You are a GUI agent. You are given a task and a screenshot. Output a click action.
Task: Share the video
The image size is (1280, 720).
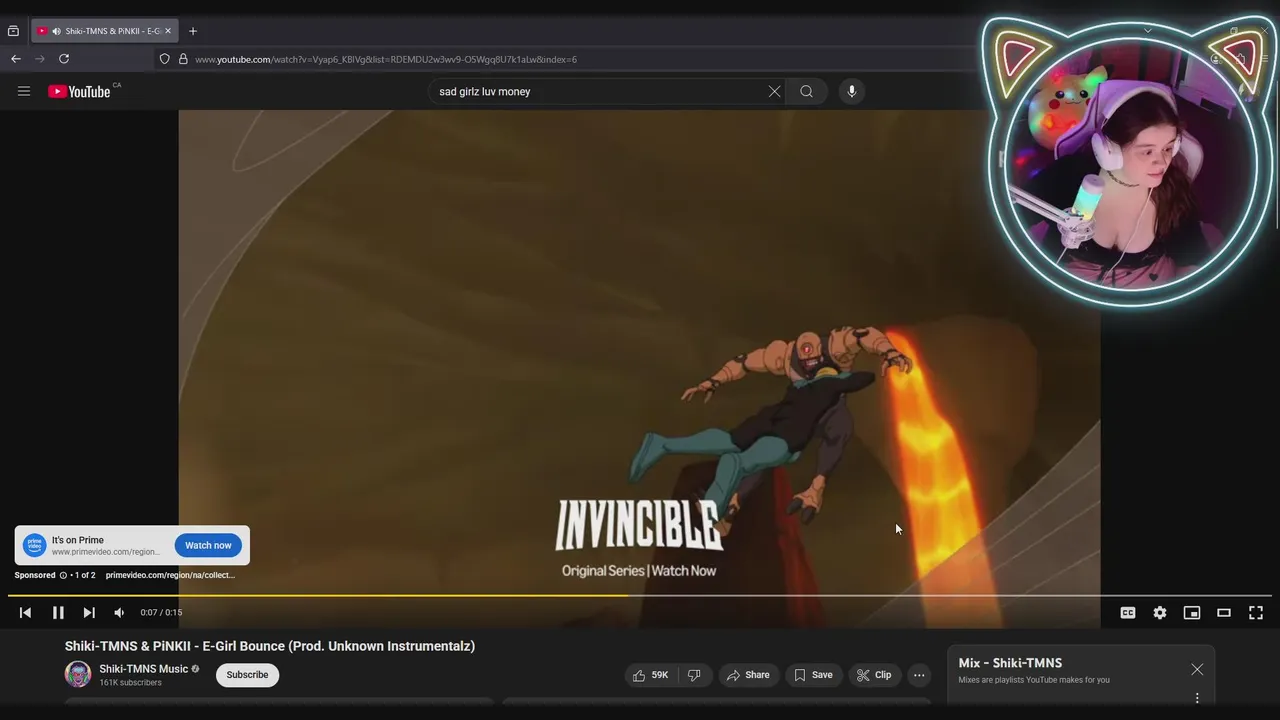point(748,675)
